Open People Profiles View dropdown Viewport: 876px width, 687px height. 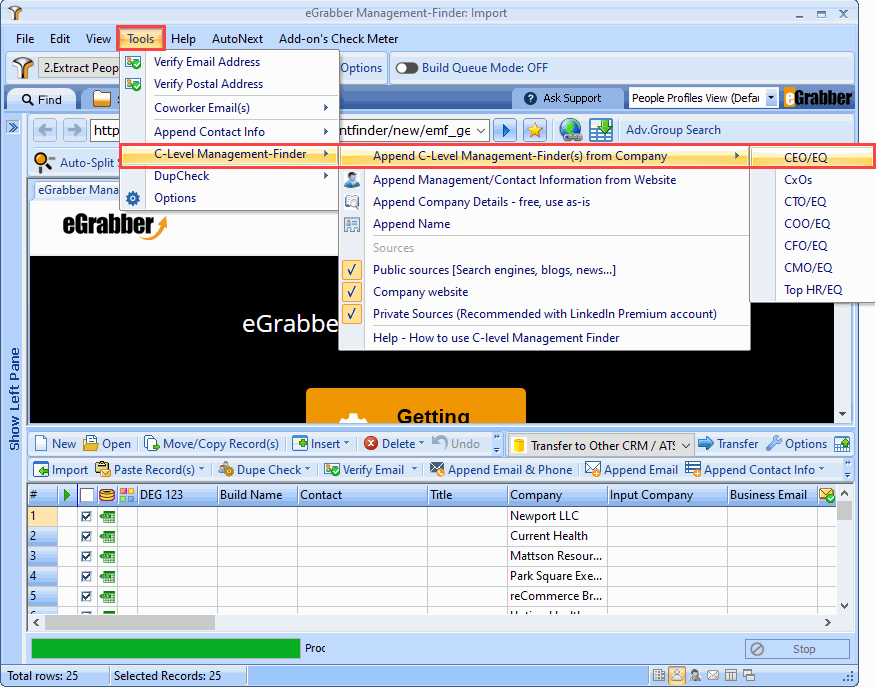tap(771, 98)
